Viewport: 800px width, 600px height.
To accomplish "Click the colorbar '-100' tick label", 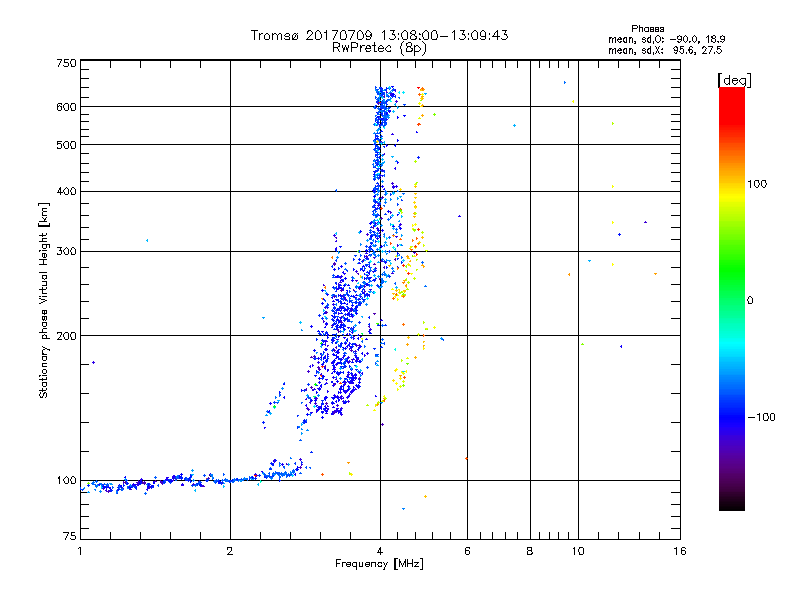I will tap(761, 417).
